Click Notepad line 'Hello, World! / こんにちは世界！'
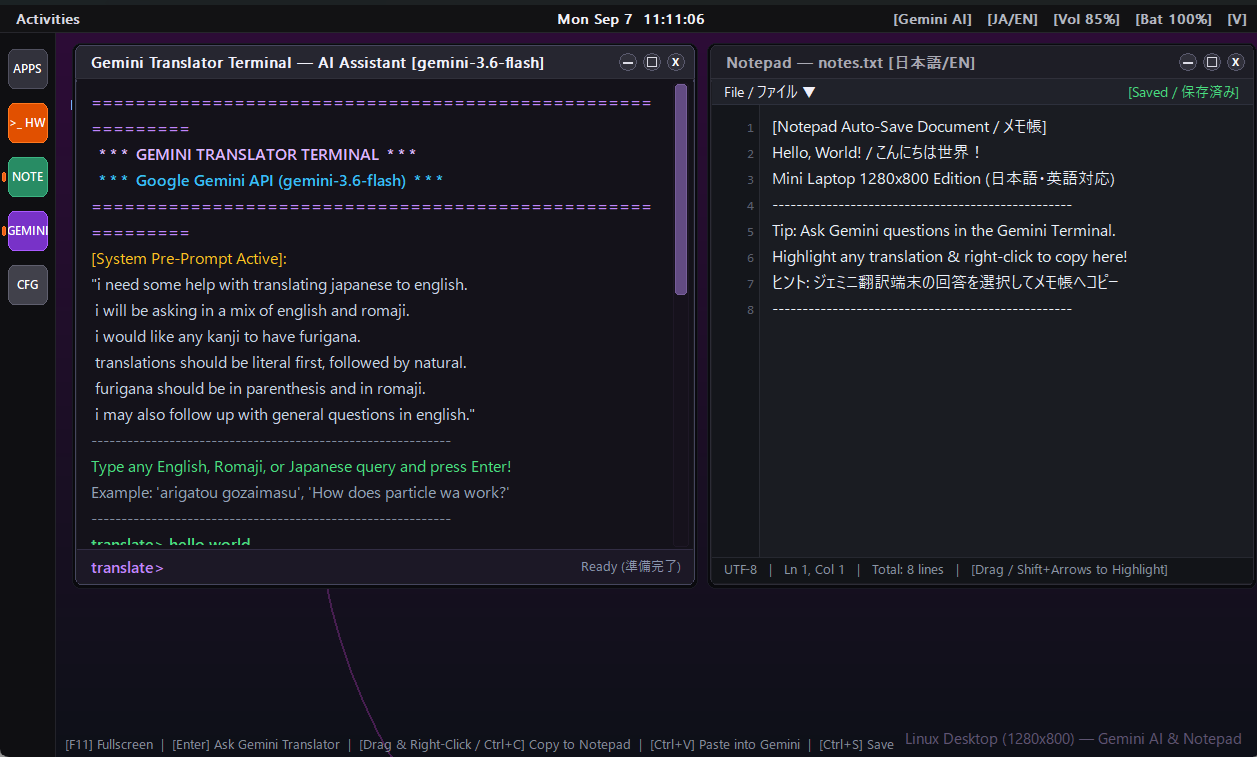 click(x=878, y=153)
